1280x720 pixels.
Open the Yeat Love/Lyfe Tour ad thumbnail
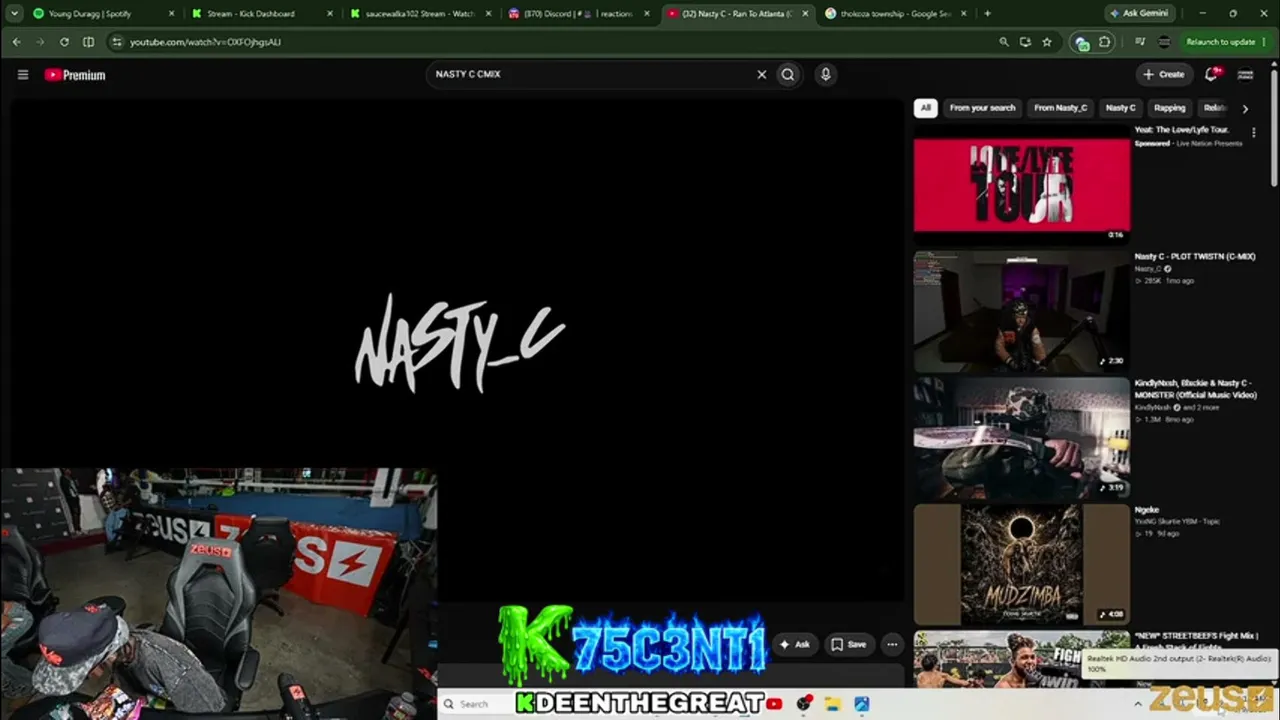(x=1022, y=184)
